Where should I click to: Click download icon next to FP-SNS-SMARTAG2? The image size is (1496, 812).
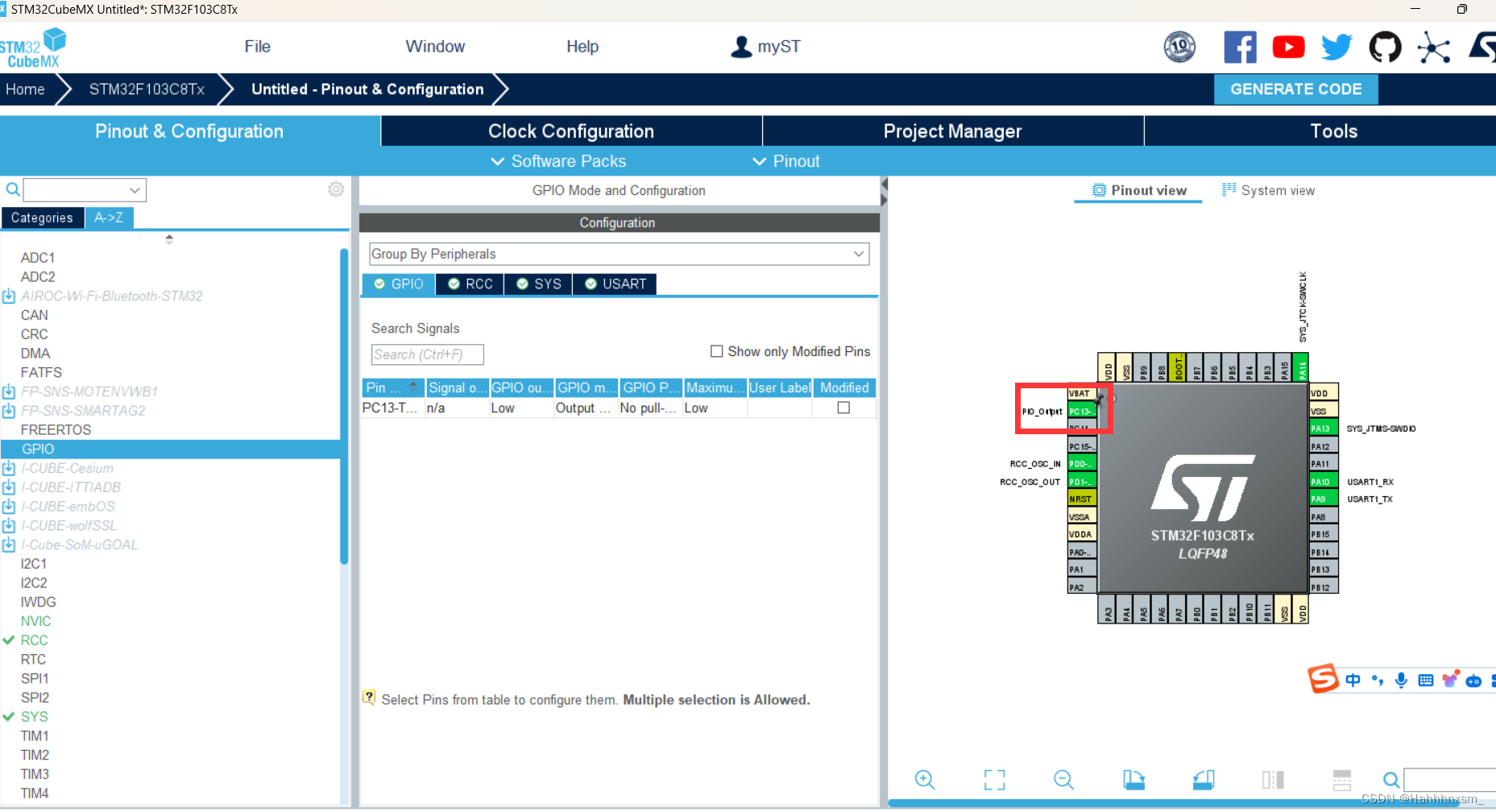pyautogui.click(x=9, y=411)
